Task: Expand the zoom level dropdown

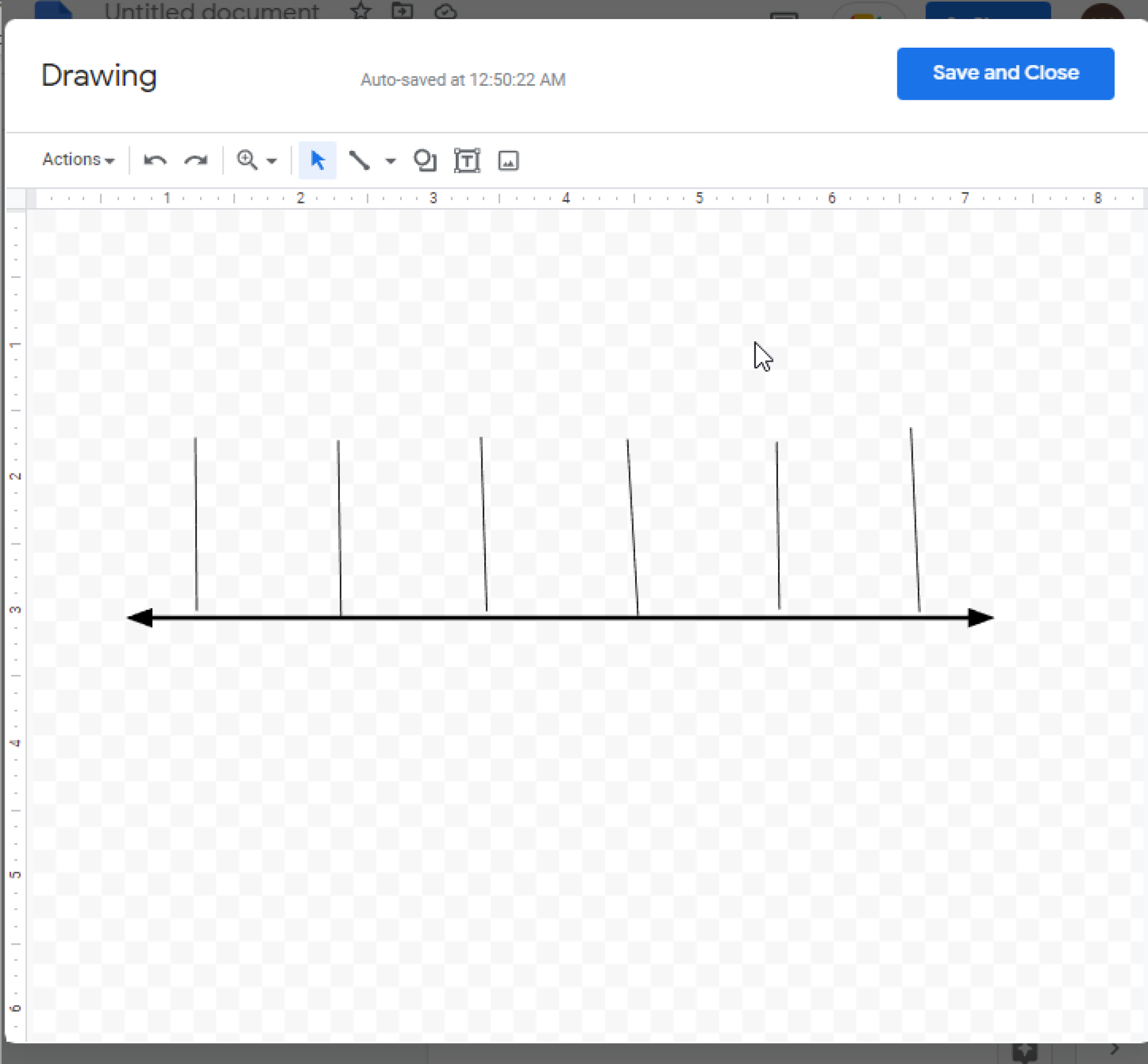Action: 272,160
